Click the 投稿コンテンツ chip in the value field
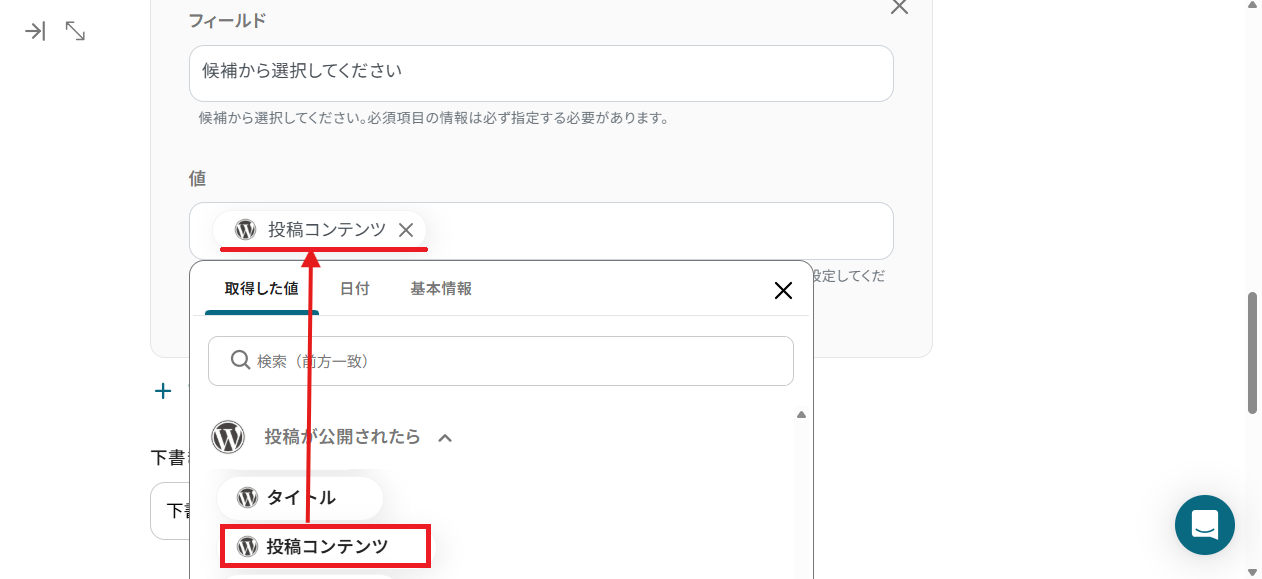Viewport: 1262px width, 579px height. pyautogui.click(x=320, y=230)
